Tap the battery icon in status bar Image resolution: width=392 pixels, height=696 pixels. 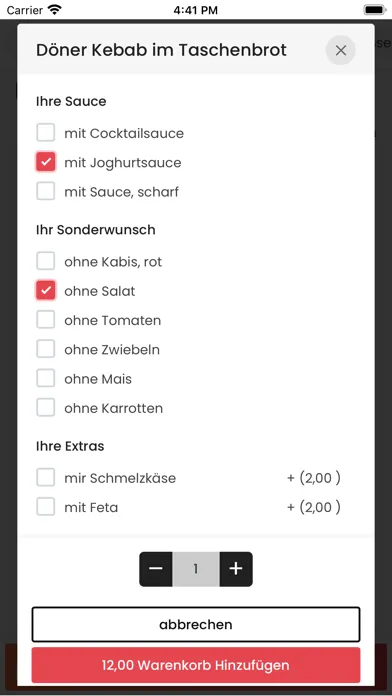click(375, 10)
